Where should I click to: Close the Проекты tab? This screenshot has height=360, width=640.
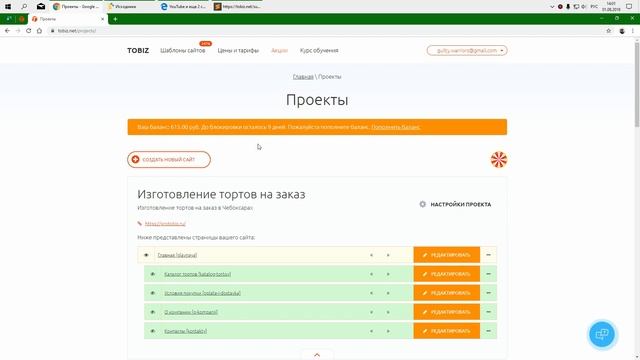102,19
